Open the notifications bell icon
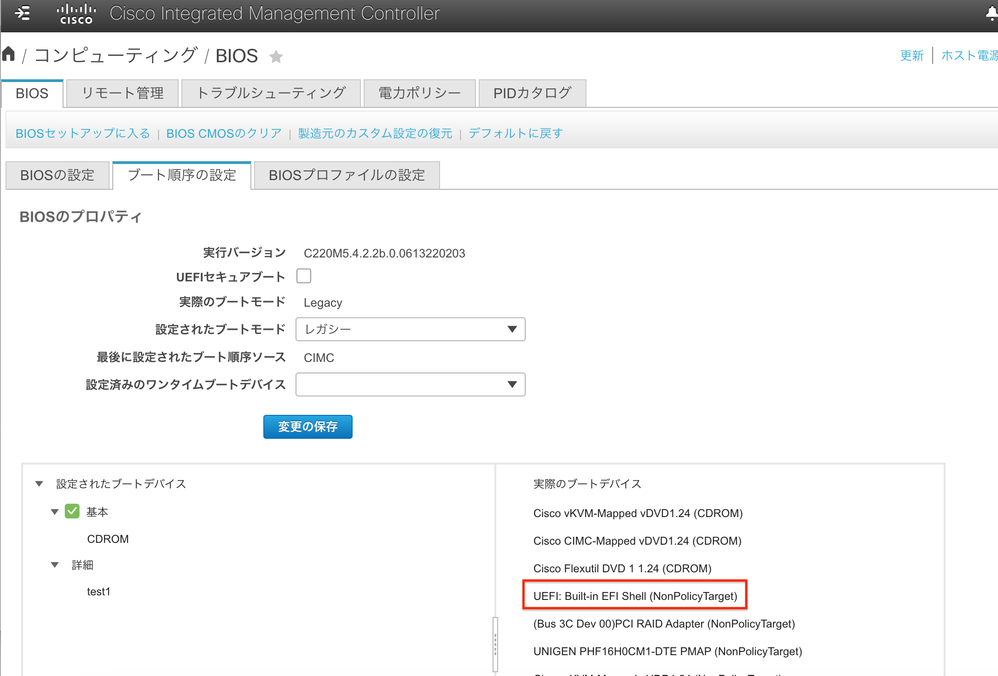Screen dimensions: 998x676 (992, 14)
